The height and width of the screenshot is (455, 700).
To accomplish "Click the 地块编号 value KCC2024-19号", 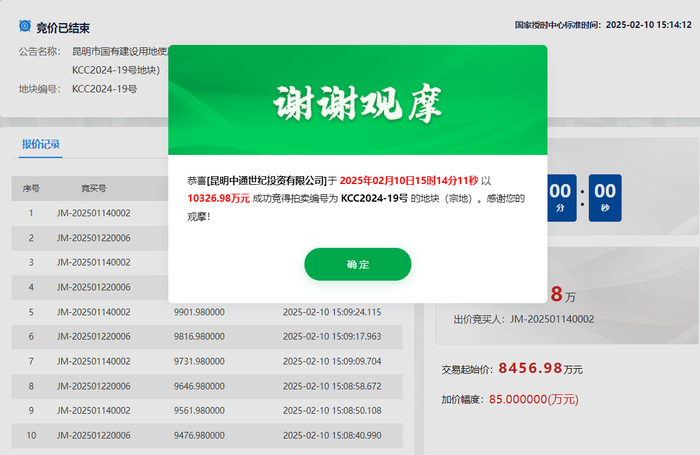I will [x=104, y=89].
